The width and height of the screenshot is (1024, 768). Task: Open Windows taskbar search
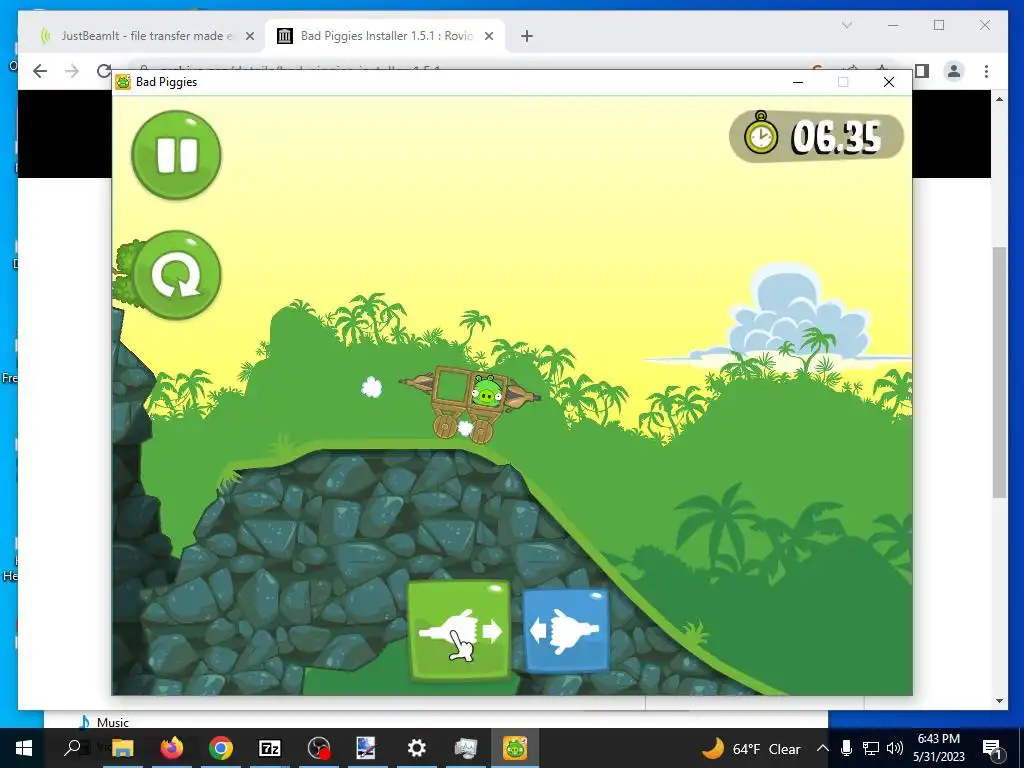[x=73, y=748]
